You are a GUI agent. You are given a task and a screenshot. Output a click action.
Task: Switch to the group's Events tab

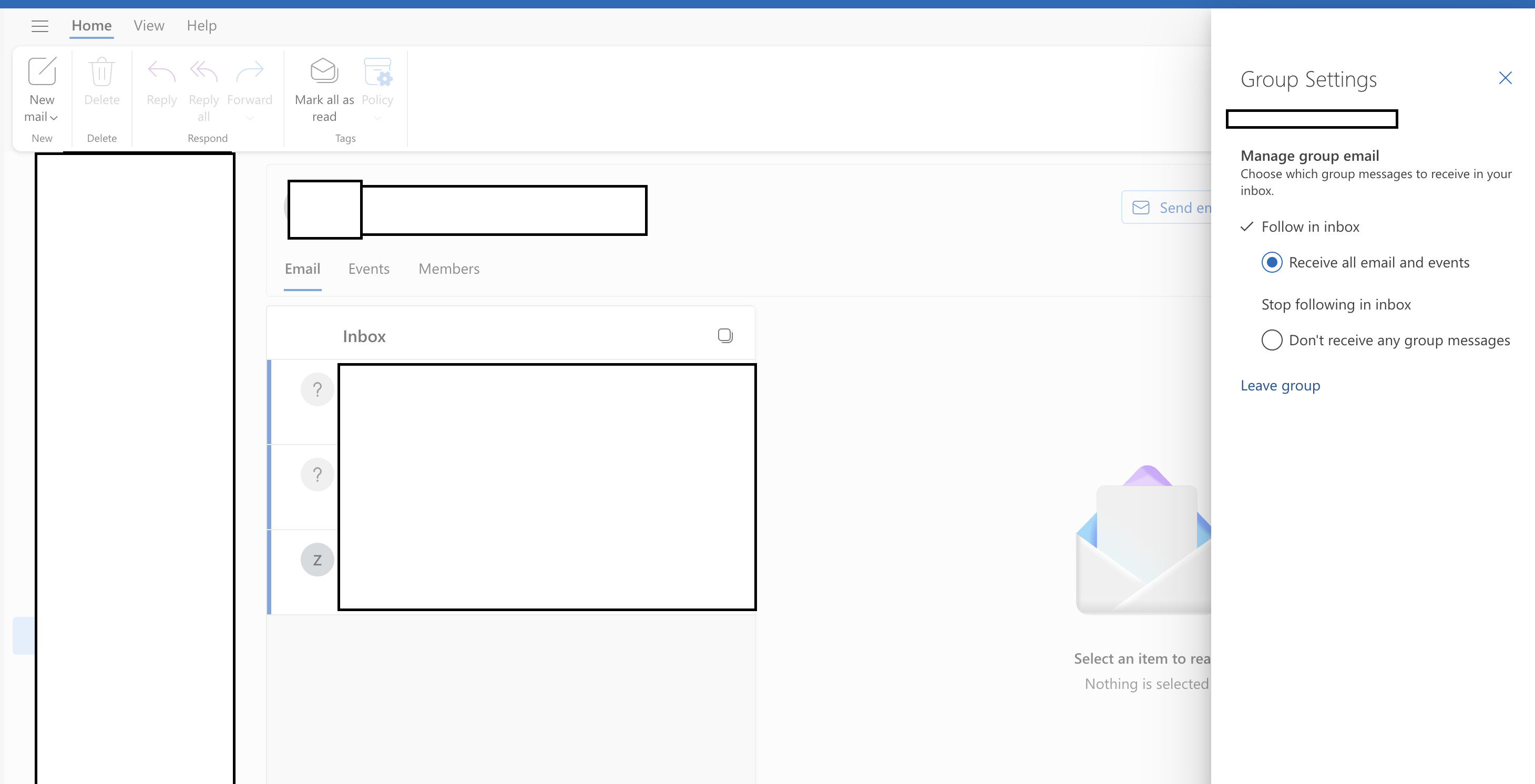369,269
